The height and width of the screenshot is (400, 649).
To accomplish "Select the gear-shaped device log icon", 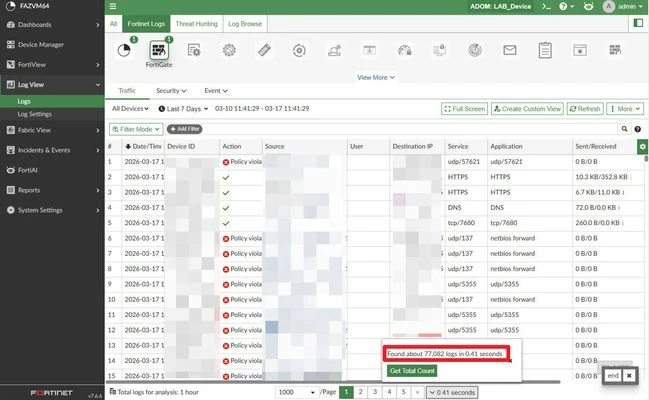I will point(229,50).
